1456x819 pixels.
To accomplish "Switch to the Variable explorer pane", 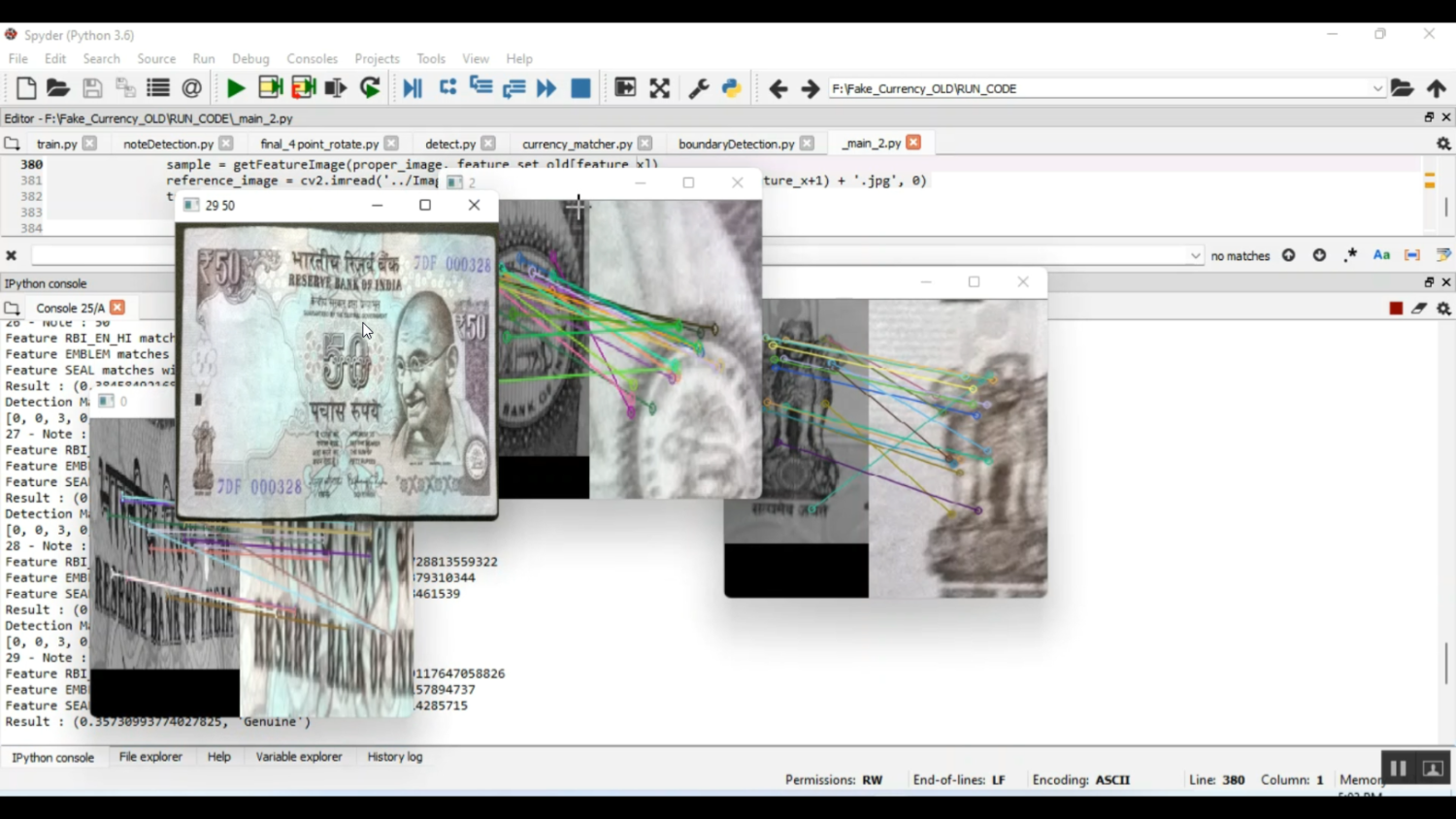I will (x=298, y=757).
